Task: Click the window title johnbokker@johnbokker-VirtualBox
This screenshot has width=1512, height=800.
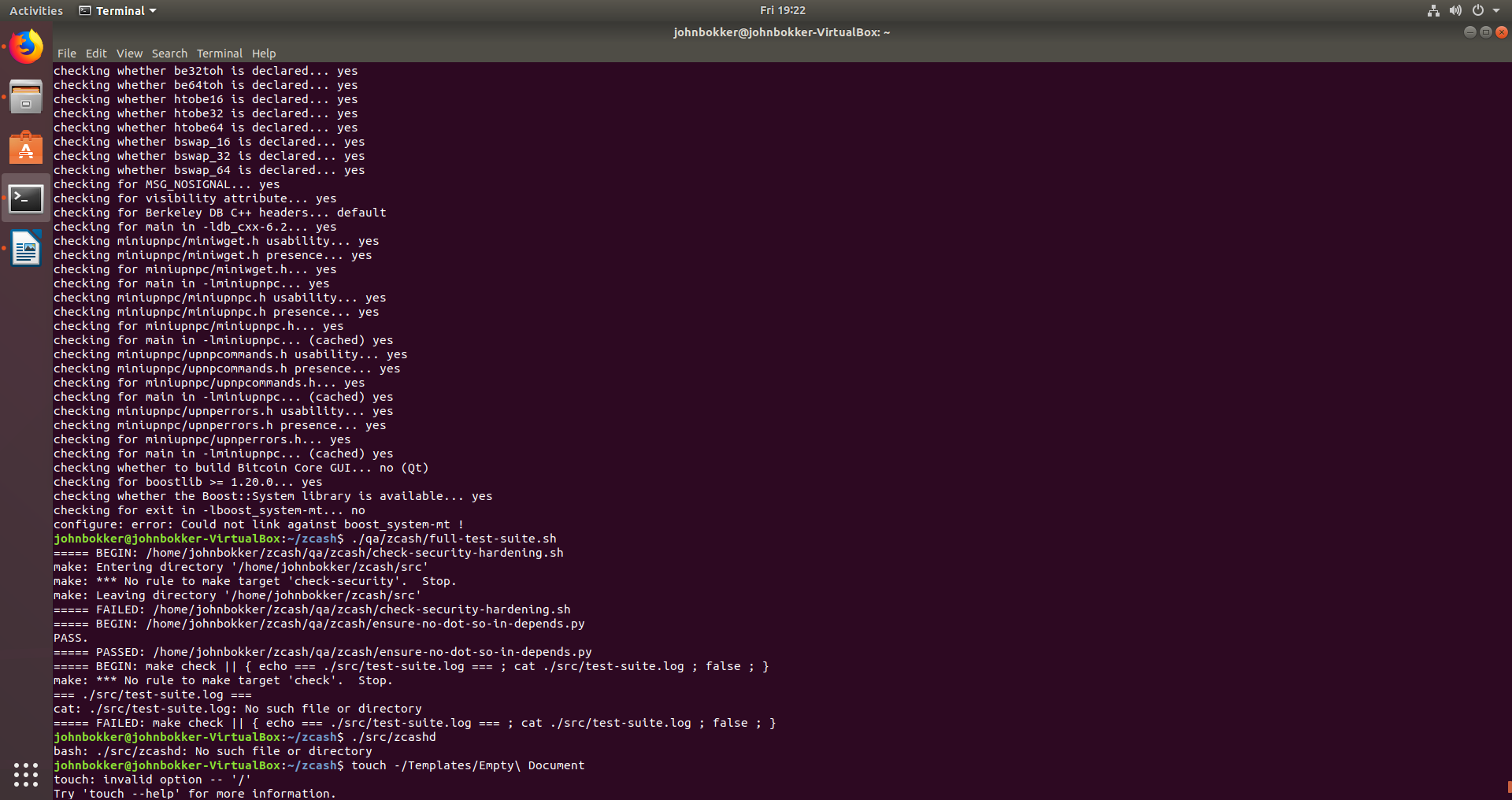Action: 782,32
